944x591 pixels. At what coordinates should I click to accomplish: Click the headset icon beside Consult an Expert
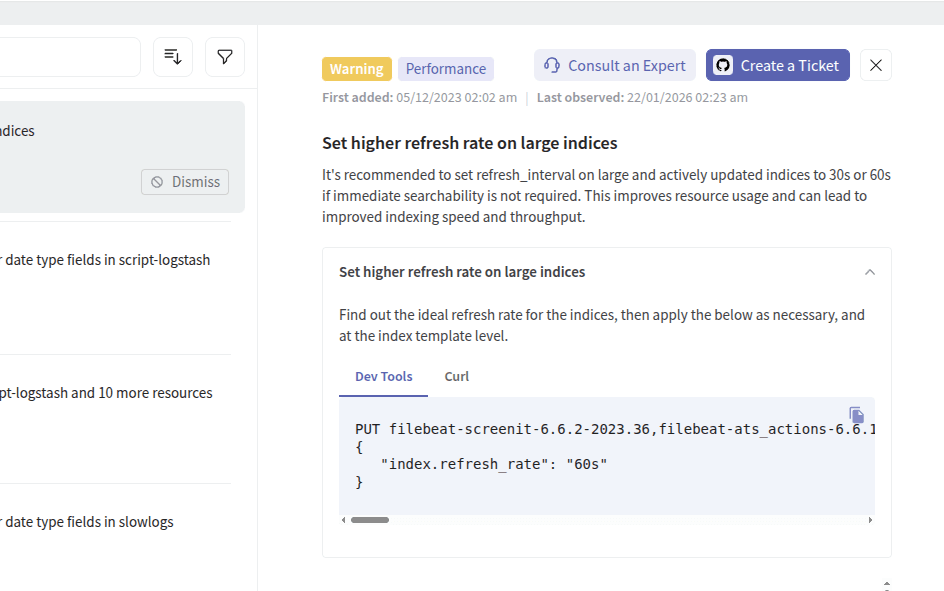pyautogui.click(x=551, y=64)
